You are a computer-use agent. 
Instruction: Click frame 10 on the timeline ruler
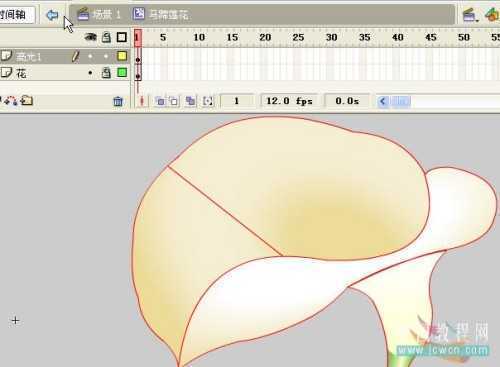pyautogui.click(x=199, y=37)
